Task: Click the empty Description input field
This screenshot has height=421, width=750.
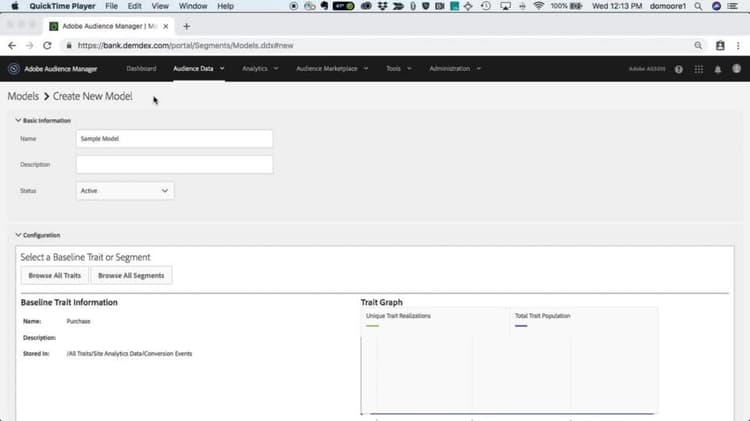Action: pyautogui.click(x=174, y=165)
